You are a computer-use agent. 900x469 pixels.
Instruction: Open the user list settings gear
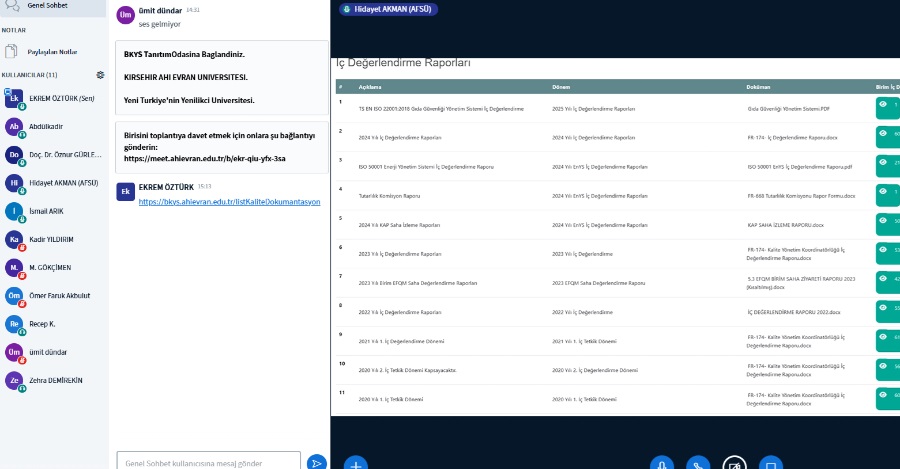[x=100, y=75]
